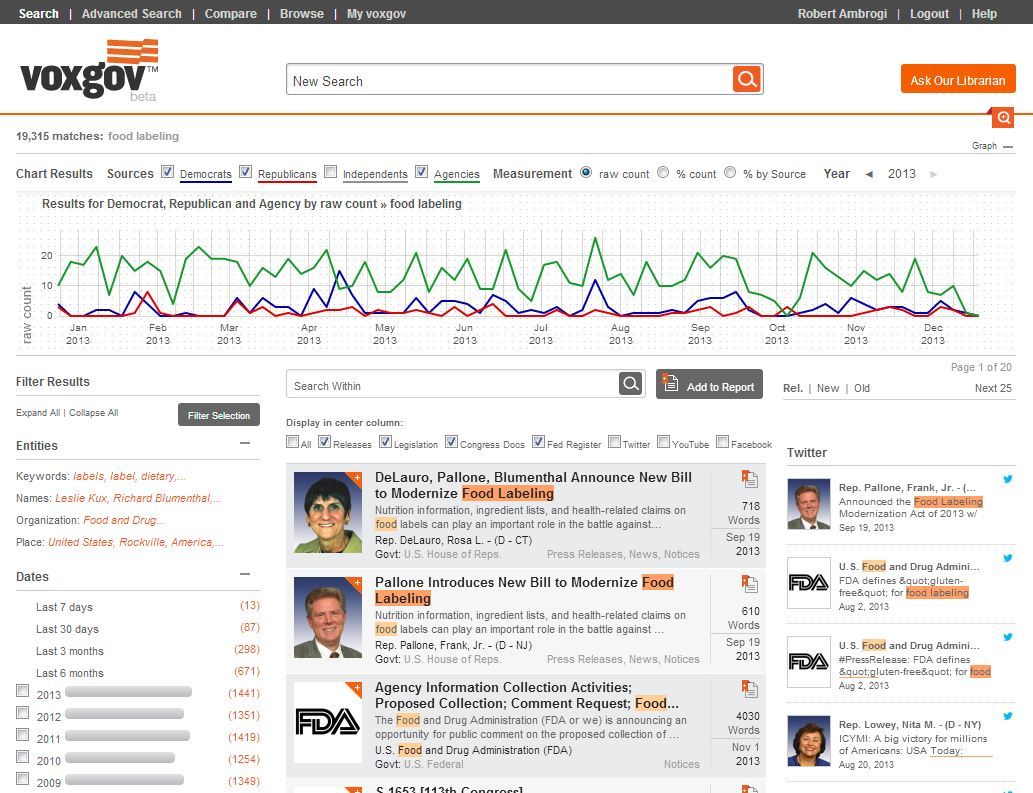Click the report icon on Agency Information Collection result
The width and height of the screenshot is (1033, 793).
point(749,689)
